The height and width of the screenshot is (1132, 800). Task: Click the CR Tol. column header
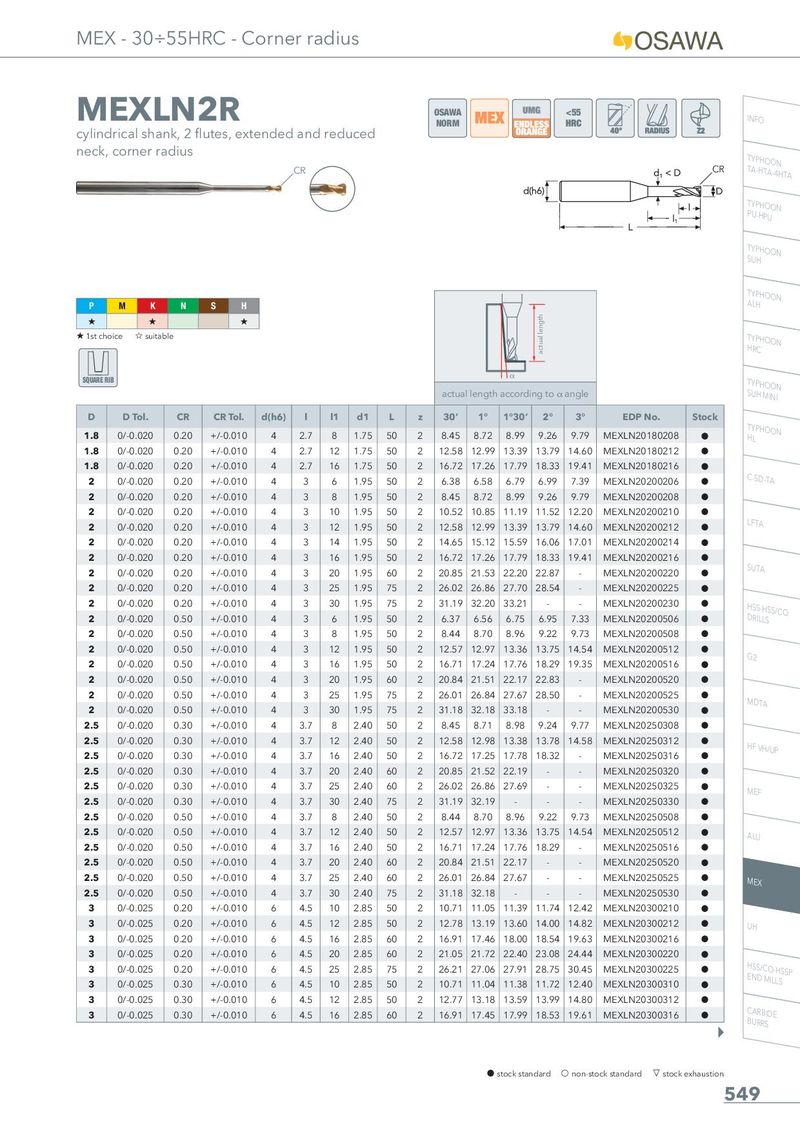[x=229, y=417]
